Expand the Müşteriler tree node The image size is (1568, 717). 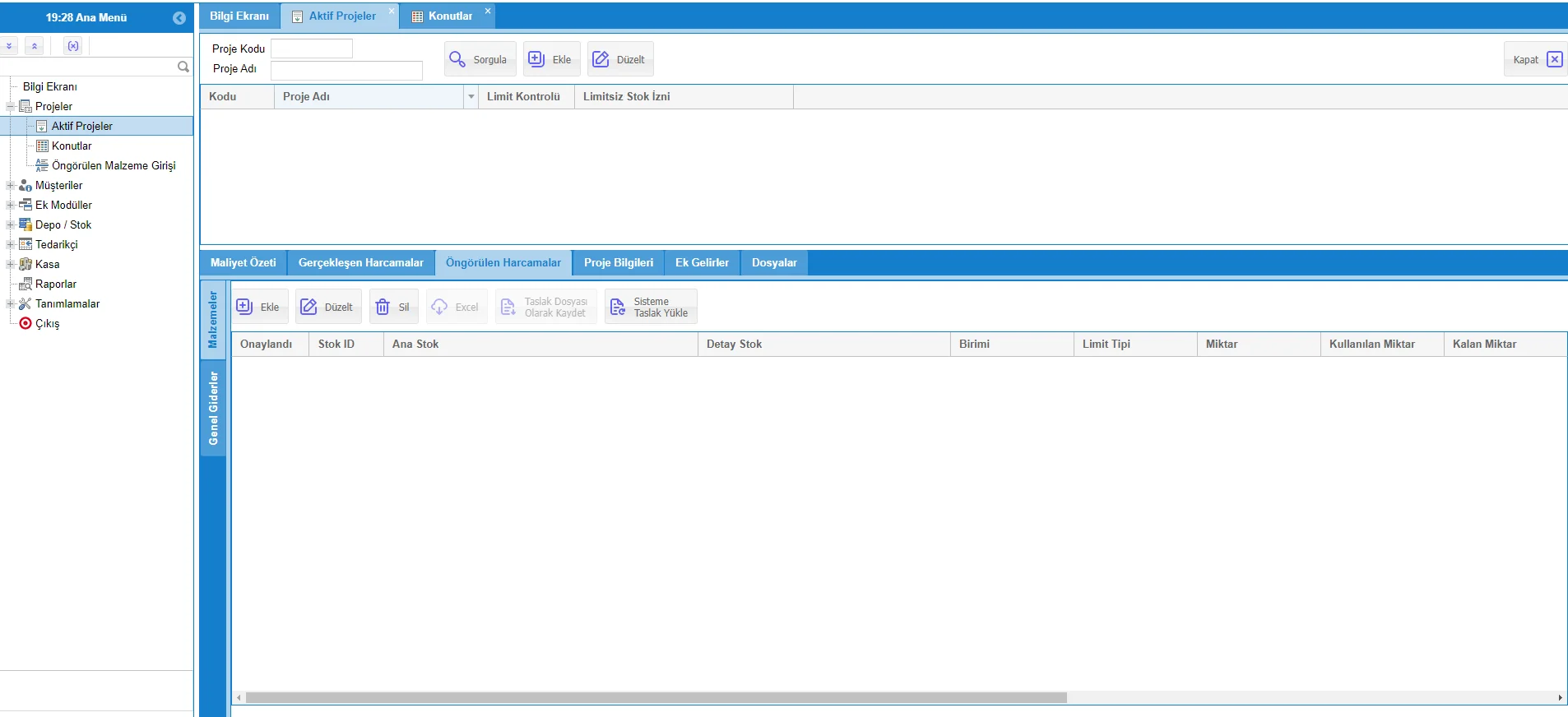click(x=11, y=185)
